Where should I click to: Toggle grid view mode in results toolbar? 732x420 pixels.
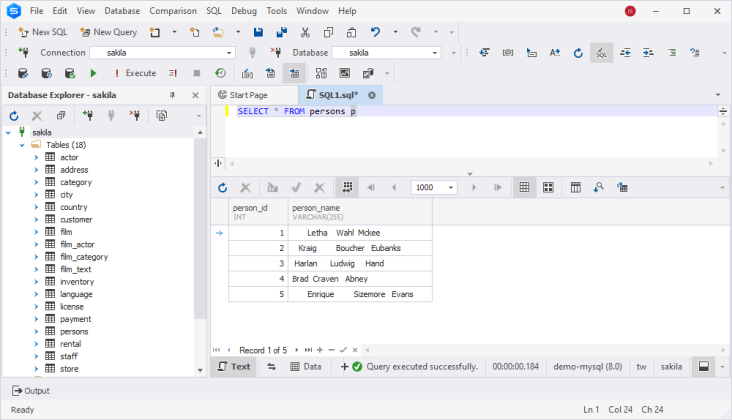[524, 187]
